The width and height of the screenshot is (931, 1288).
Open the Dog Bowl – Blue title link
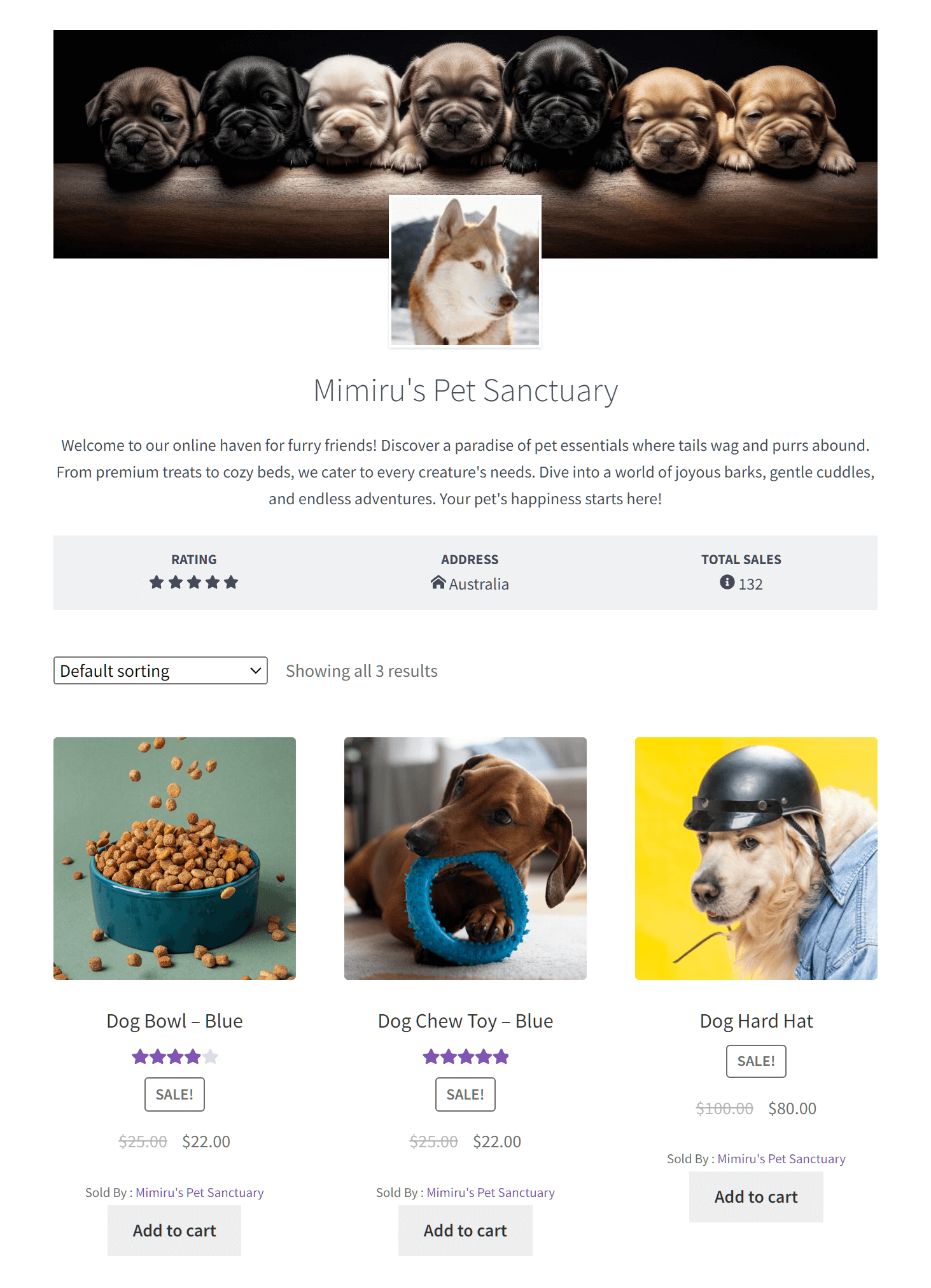pos(174,1021)
